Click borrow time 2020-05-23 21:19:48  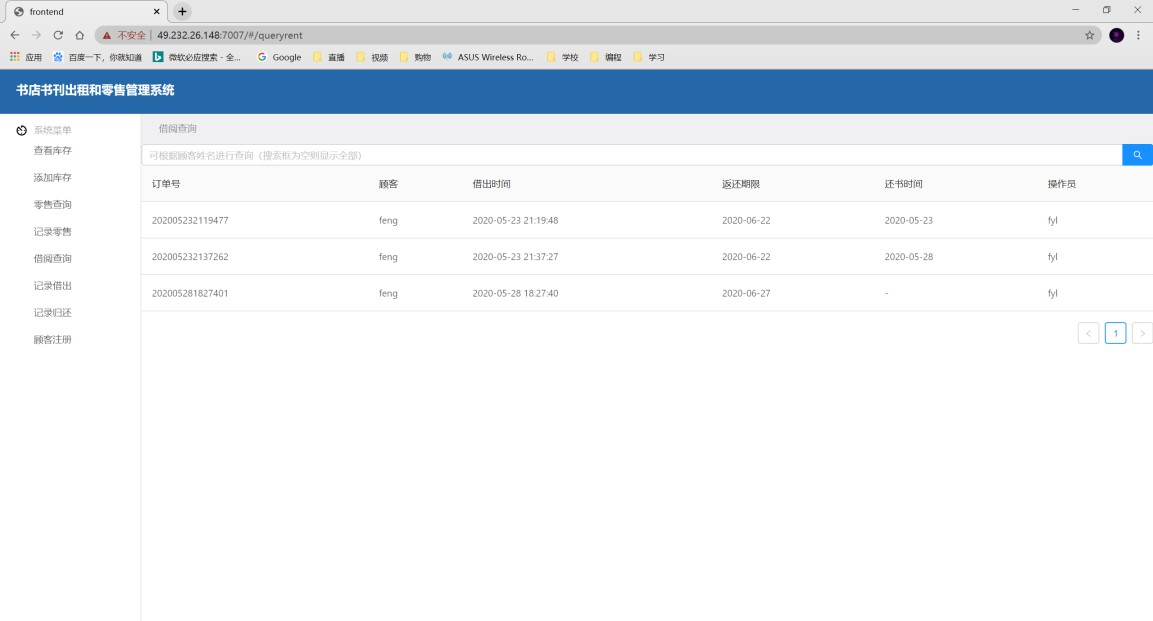515,220
